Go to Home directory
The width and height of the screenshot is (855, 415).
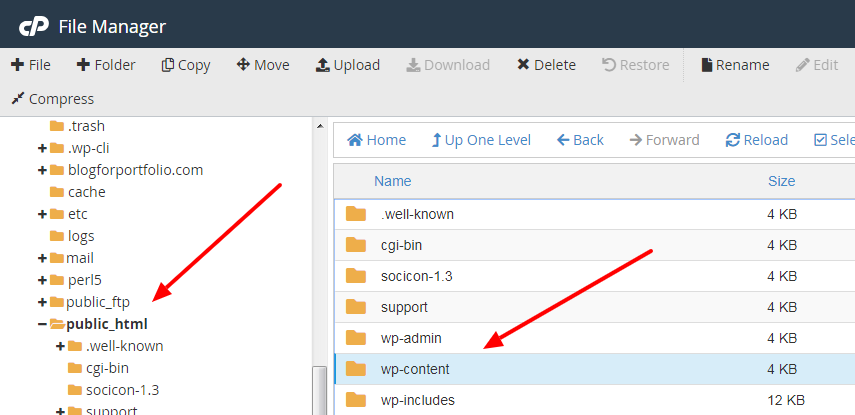376,140
